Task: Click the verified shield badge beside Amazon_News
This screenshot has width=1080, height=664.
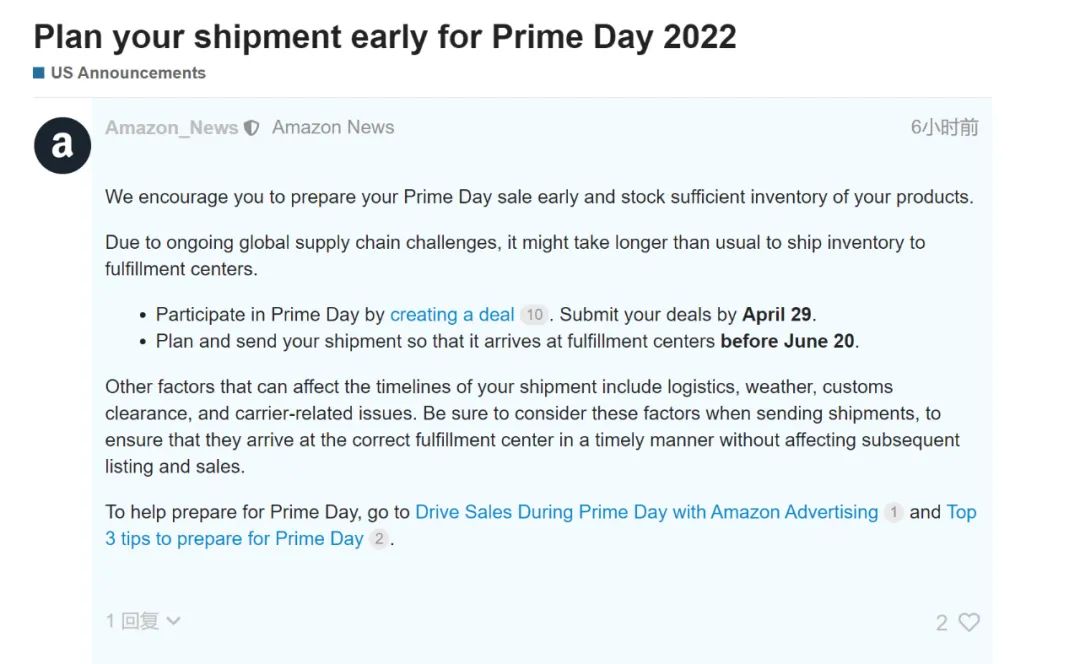Action: pyautogui.click(x=250, y=128)
